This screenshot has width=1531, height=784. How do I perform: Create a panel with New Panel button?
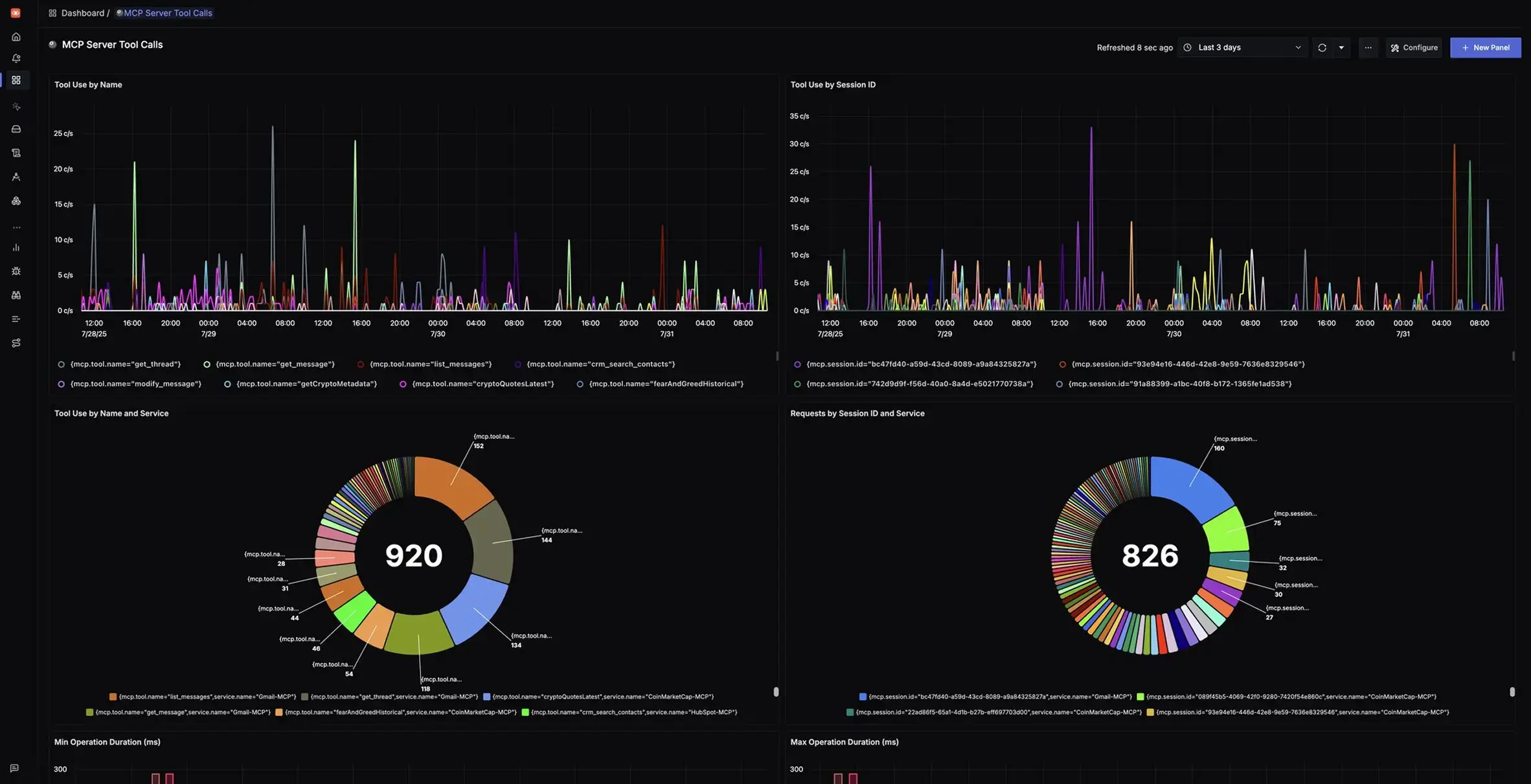[1485, 47]
